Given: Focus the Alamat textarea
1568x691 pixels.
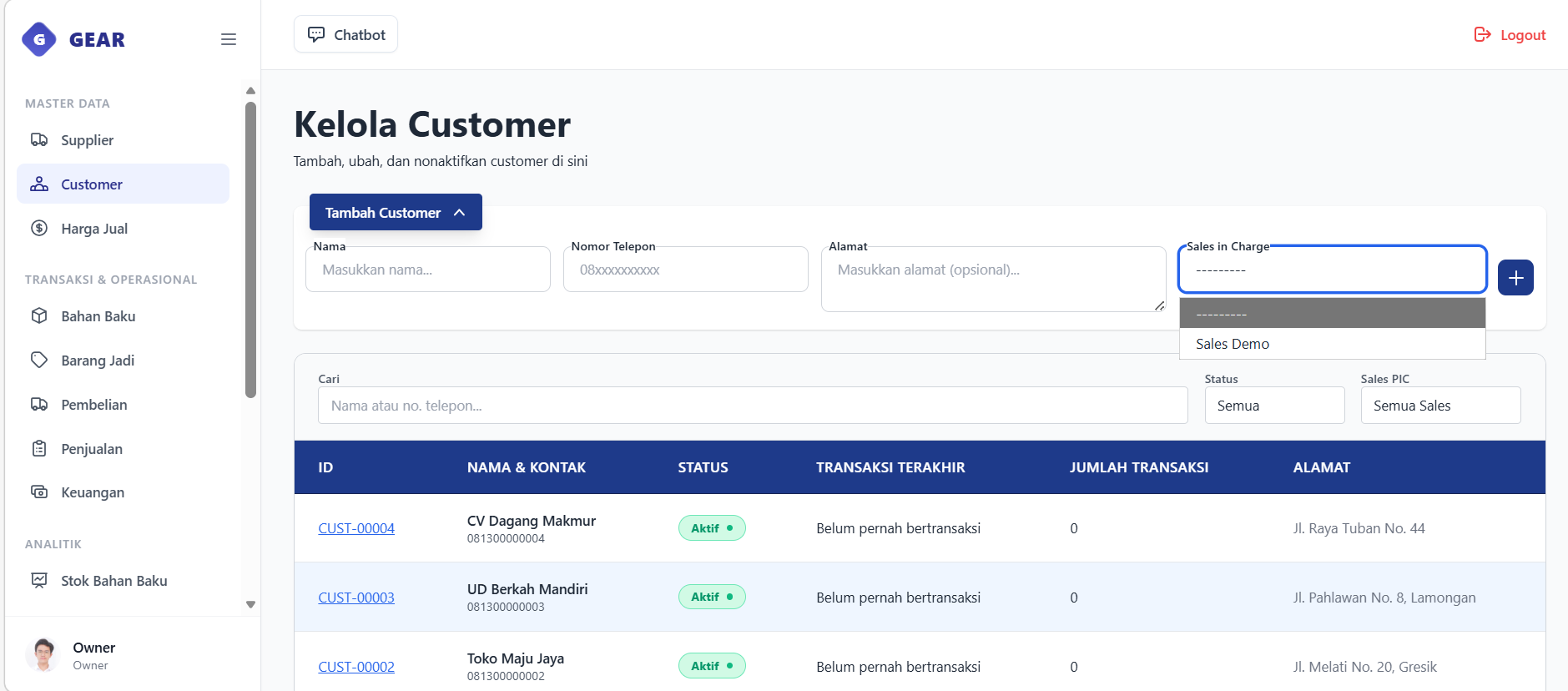Looking at the screenshot, I should click(993, 279).
